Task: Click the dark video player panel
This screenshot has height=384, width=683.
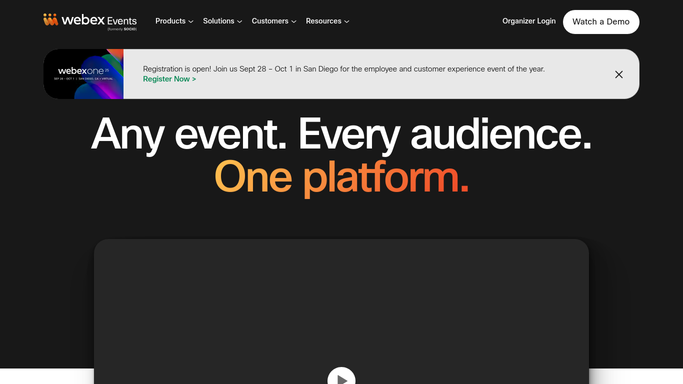Action: pos(342,311)
